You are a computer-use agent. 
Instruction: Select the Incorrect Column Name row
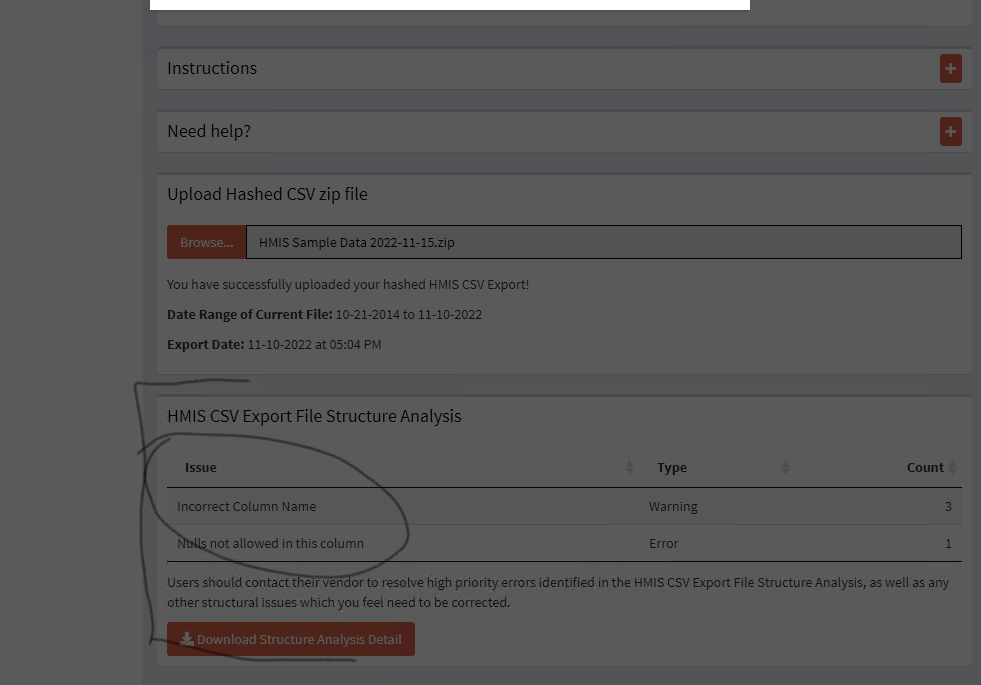click(564, 506)
